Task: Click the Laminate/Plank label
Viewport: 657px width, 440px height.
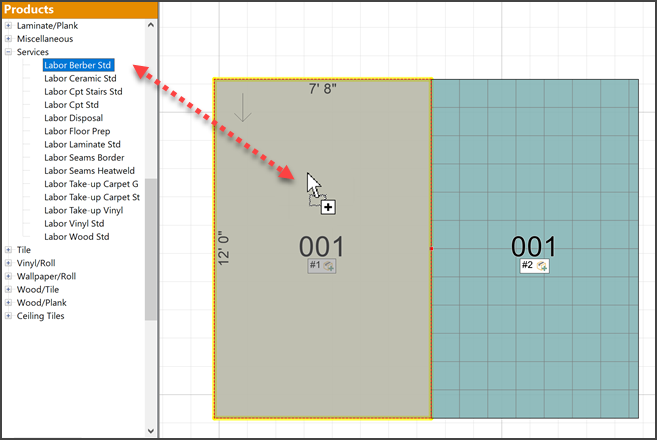Action: (x=47, y=26)
